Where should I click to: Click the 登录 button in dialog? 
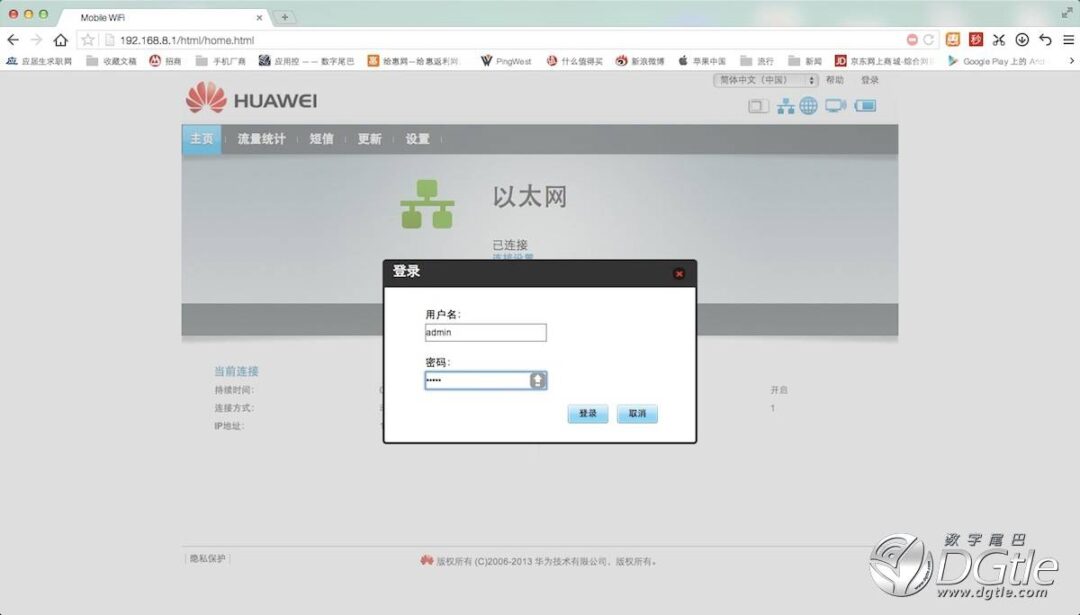[588, 413]
